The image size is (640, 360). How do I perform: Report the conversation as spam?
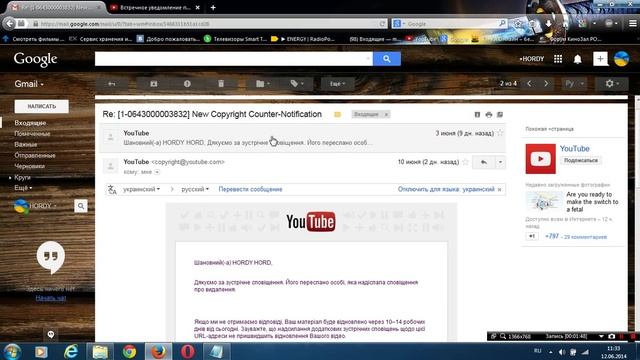(x=187, y=84)
